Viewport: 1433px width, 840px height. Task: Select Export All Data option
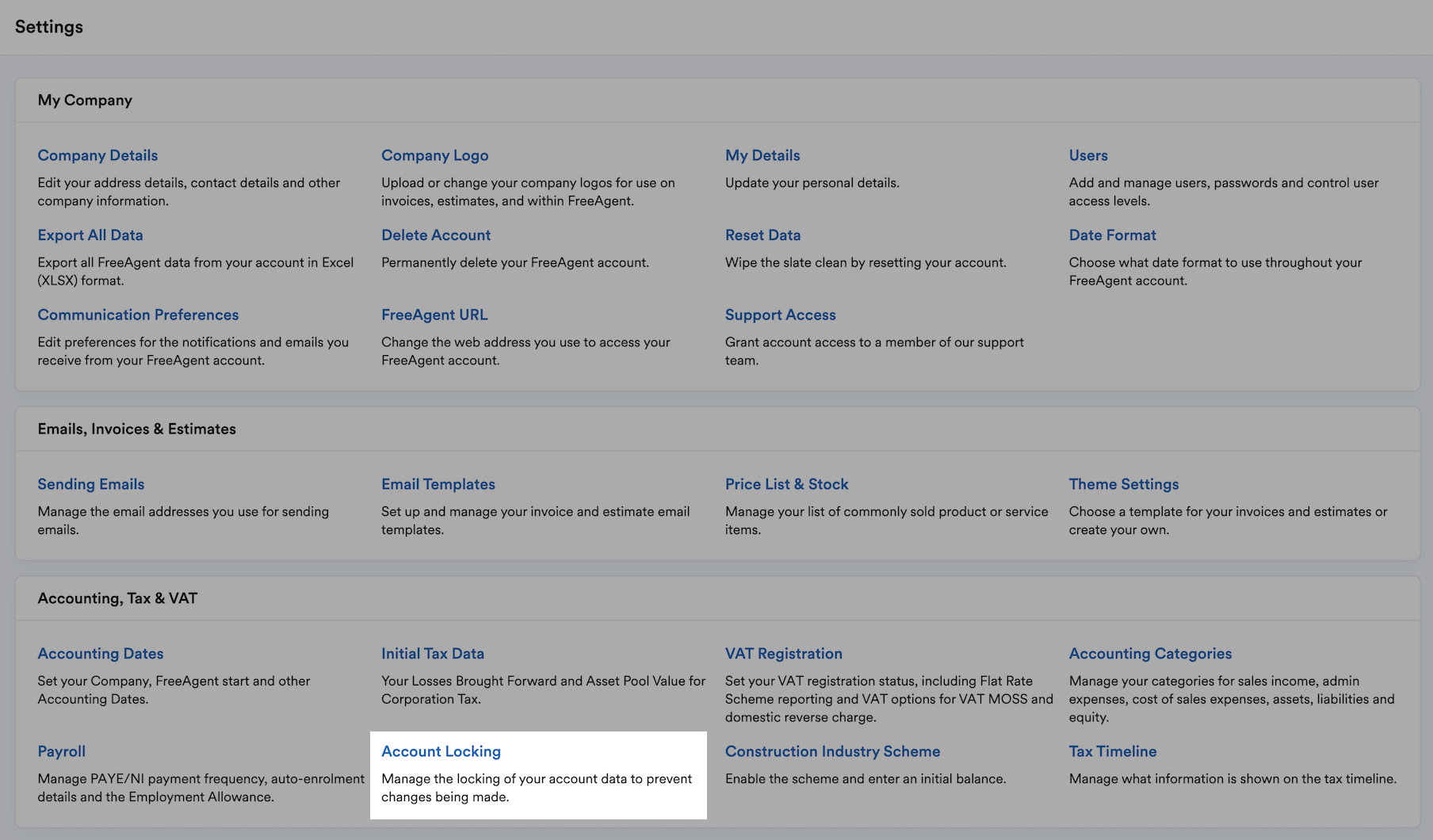90,235
